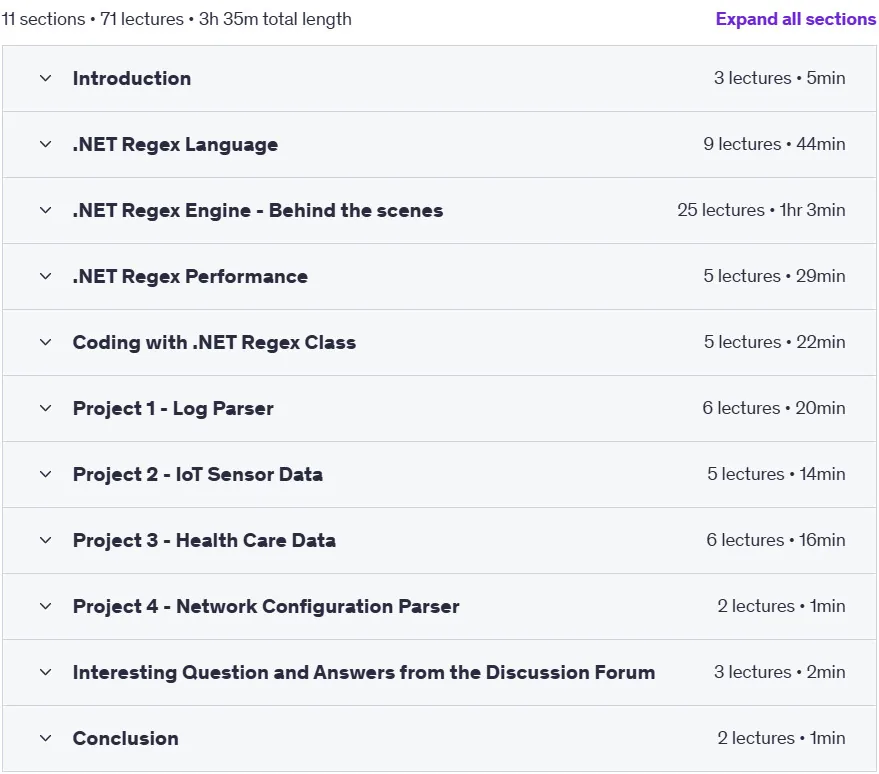Screen dimensions: 879x774
Task: Click chevron for Project 4 Network Configuration Parser
Action: 45,606
